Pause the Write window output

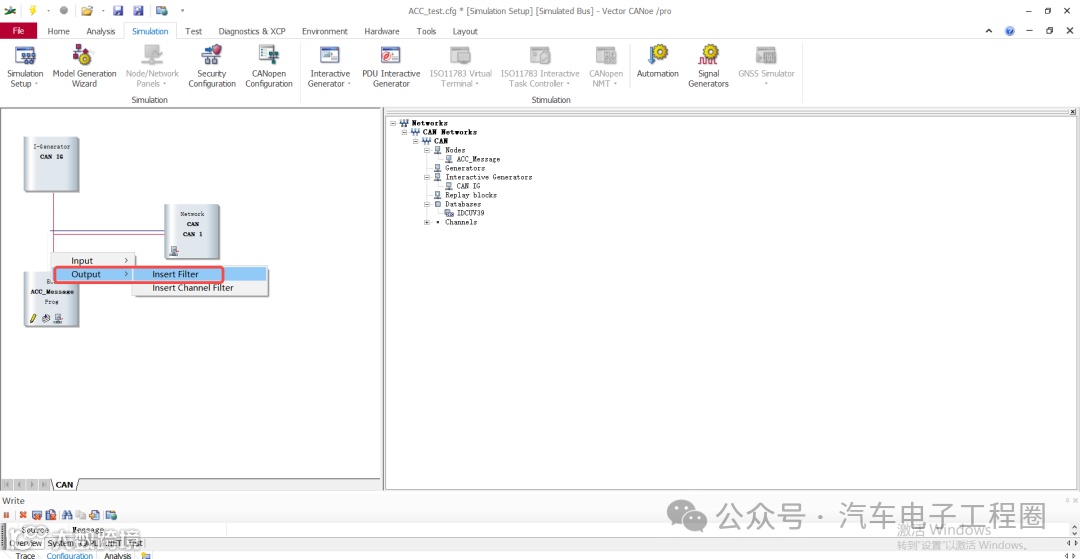point(6,515)
